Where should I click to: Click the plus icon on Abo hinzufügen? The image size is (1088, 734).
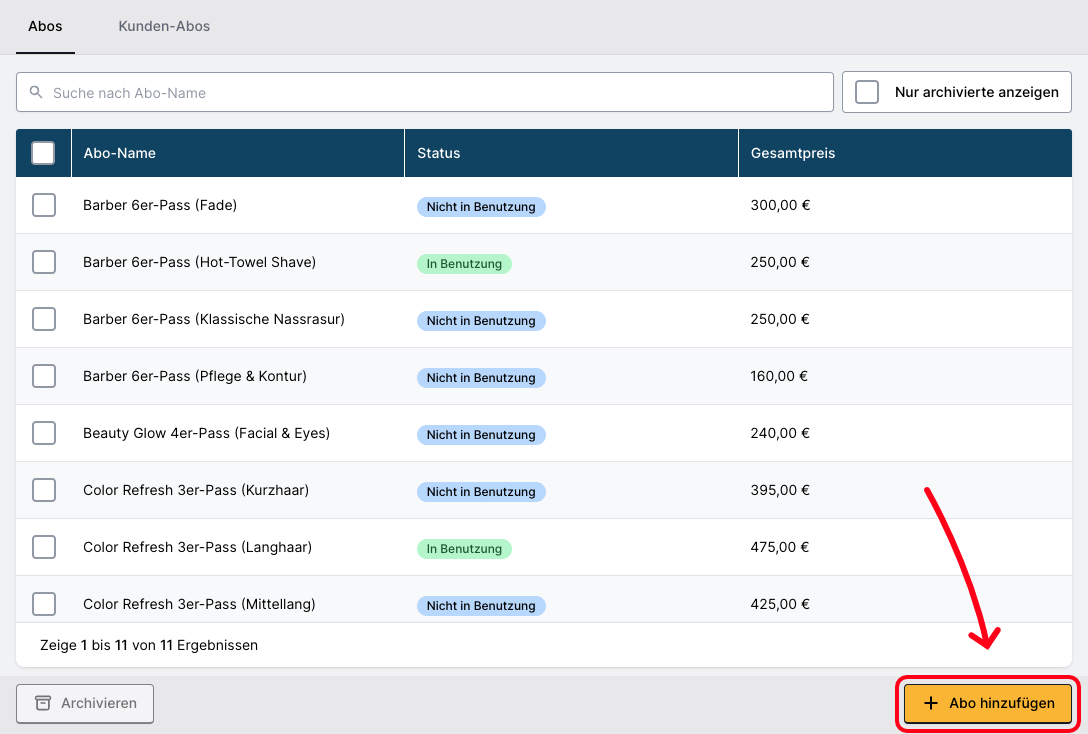(x=930, y=703)
